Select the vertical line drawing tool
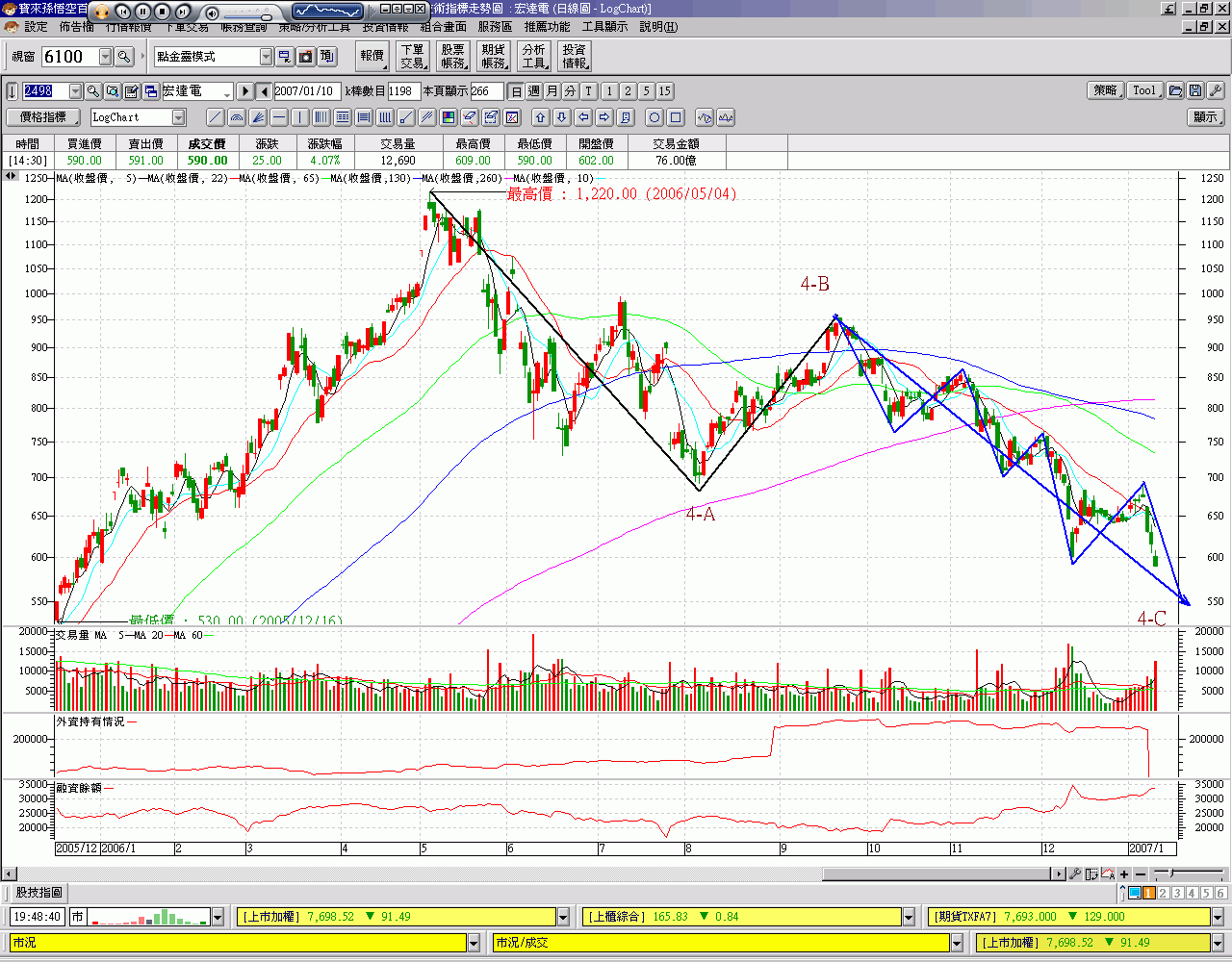Viewport: 1232px width, 962px height. coord(300,117)
